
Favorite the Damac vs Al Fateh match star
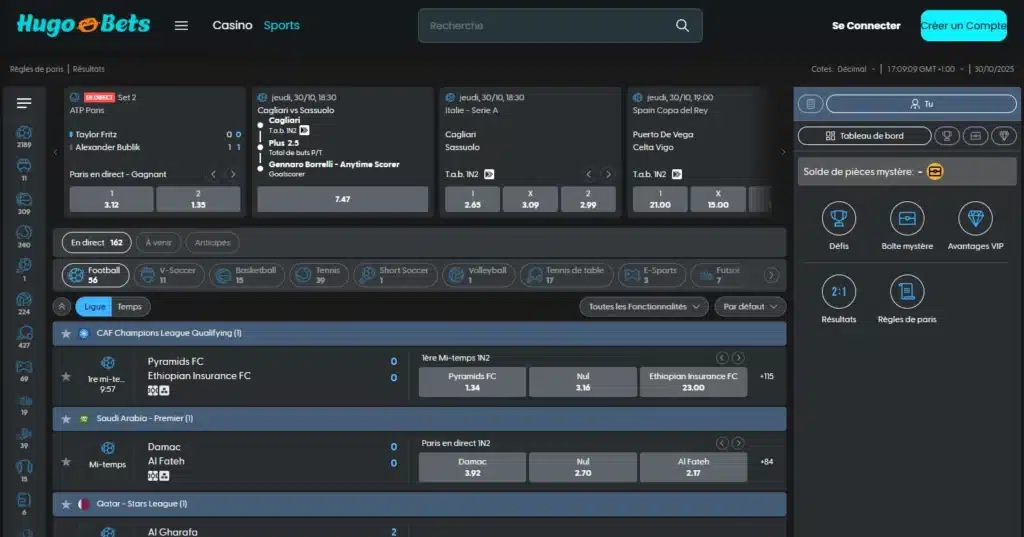click(x=66, y=462)
